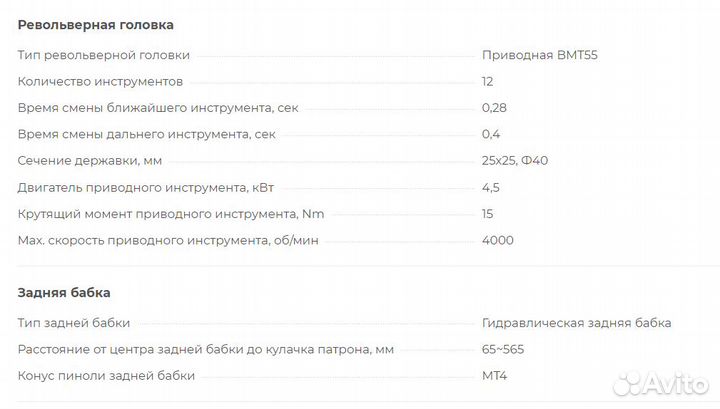Click the tool count value "12"
This screenshot has width=720, height=409.
[x=488, y=82]
